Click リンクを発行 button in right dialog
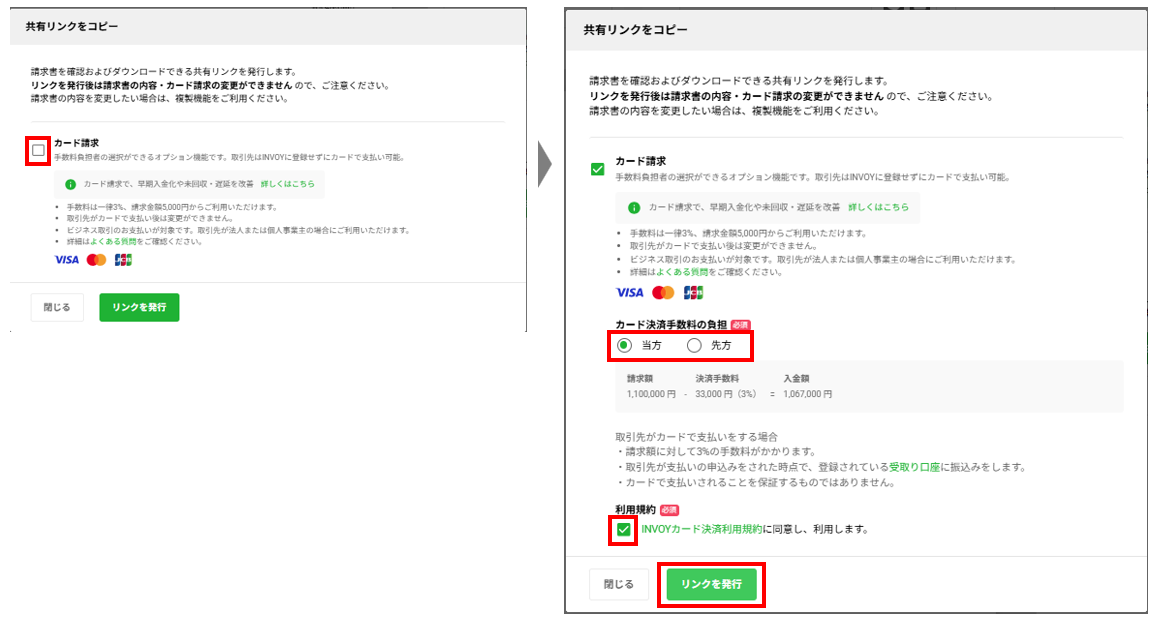This screenshot has height=618, width=1153. (711, 584)
